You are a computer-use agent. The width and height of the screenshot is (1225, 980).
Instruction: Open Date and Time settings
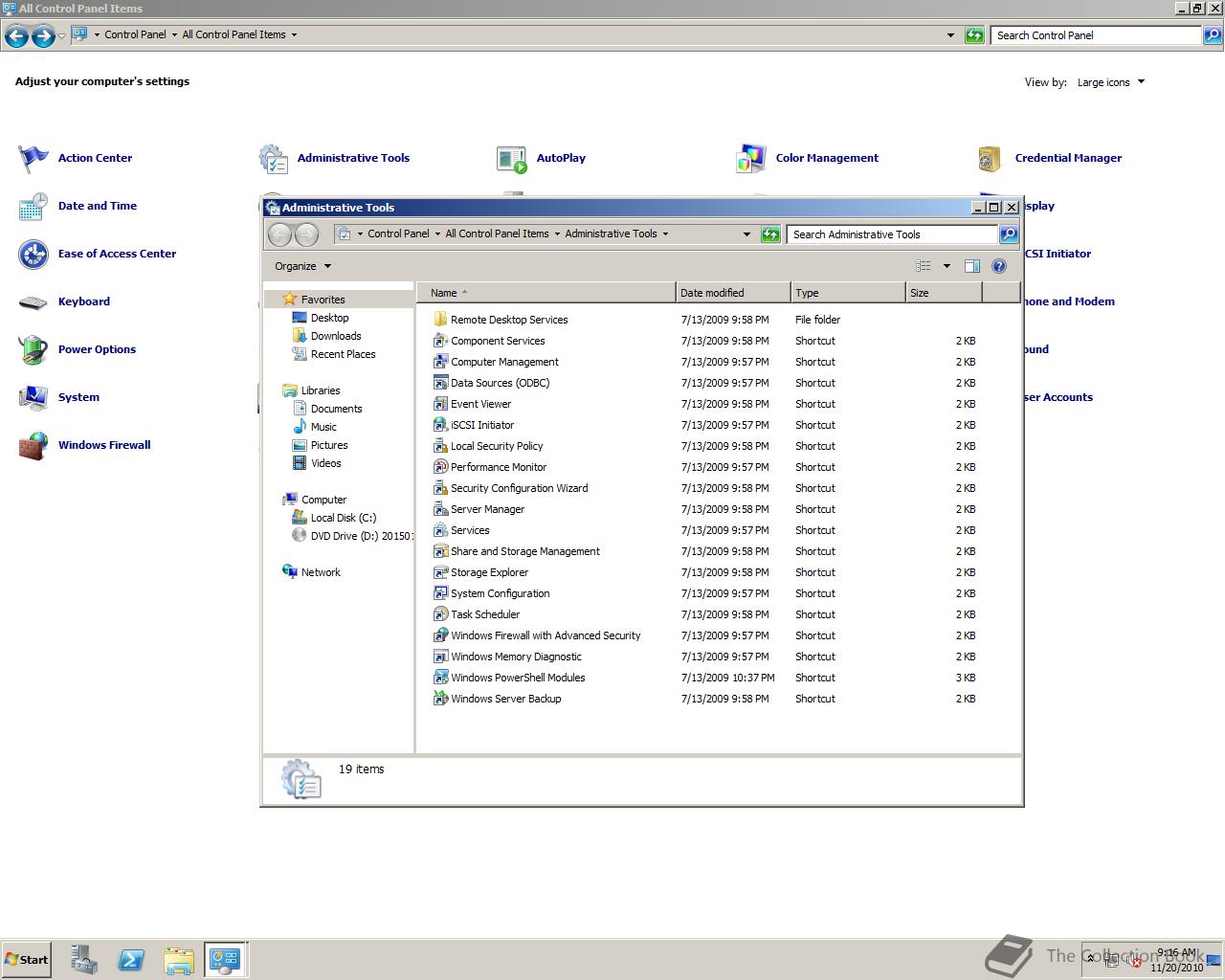[78, 206]
